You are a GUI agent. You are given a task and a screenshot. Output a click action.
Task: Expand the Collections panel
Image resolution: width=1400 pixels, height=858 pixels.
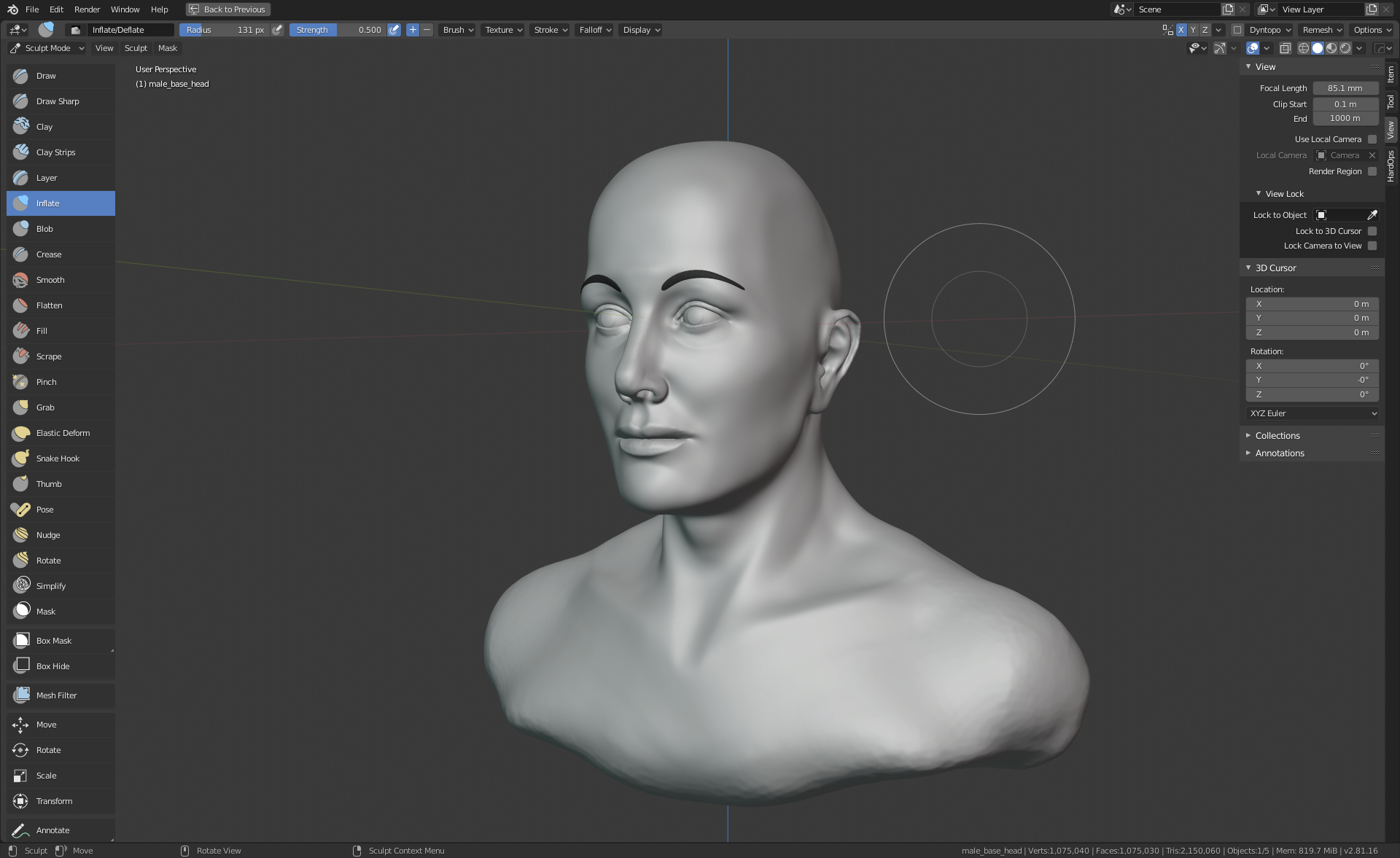pyautogui.click(x=1277, y=436)
